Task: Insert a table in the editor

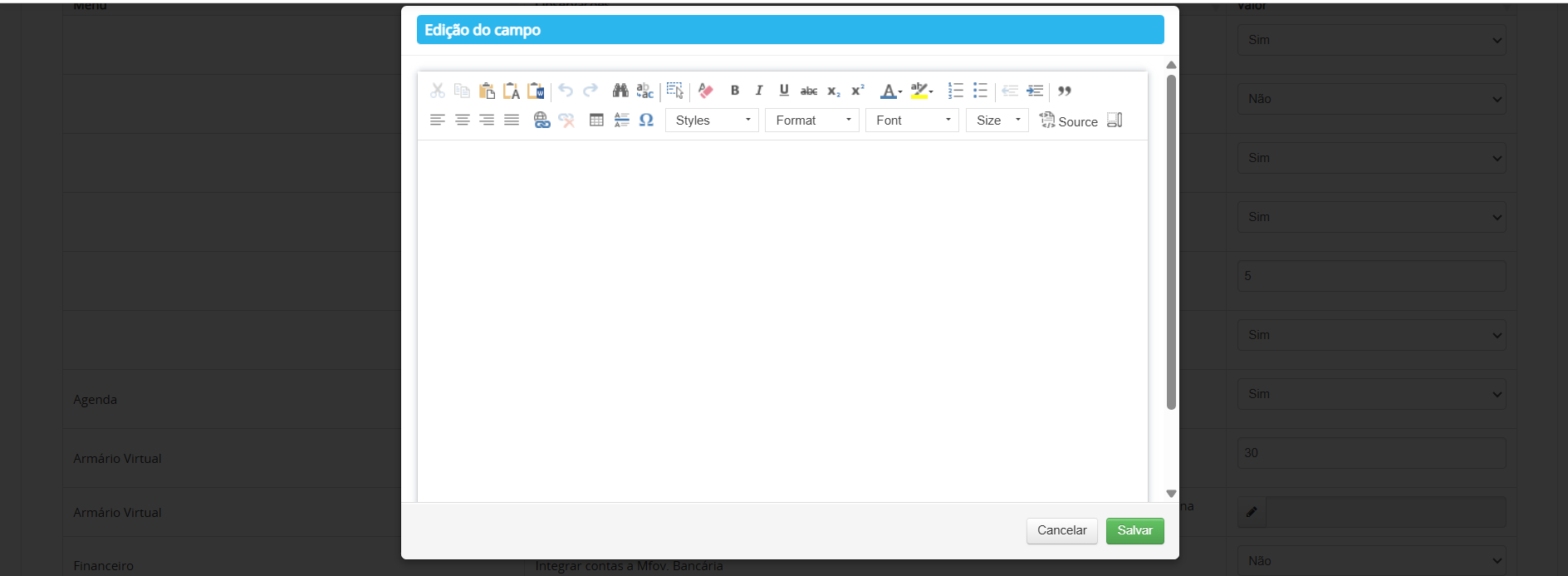Action: coord(596,121)
